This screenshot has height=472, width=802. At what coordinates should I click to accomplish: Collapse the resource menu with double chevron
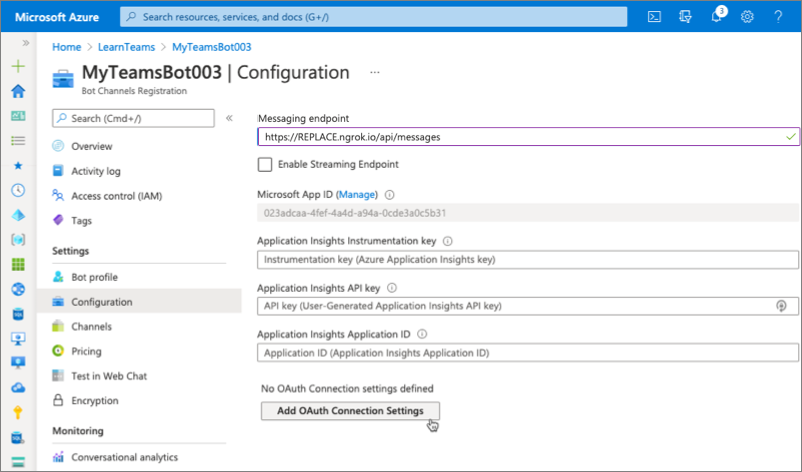click(x=229, y=118)
